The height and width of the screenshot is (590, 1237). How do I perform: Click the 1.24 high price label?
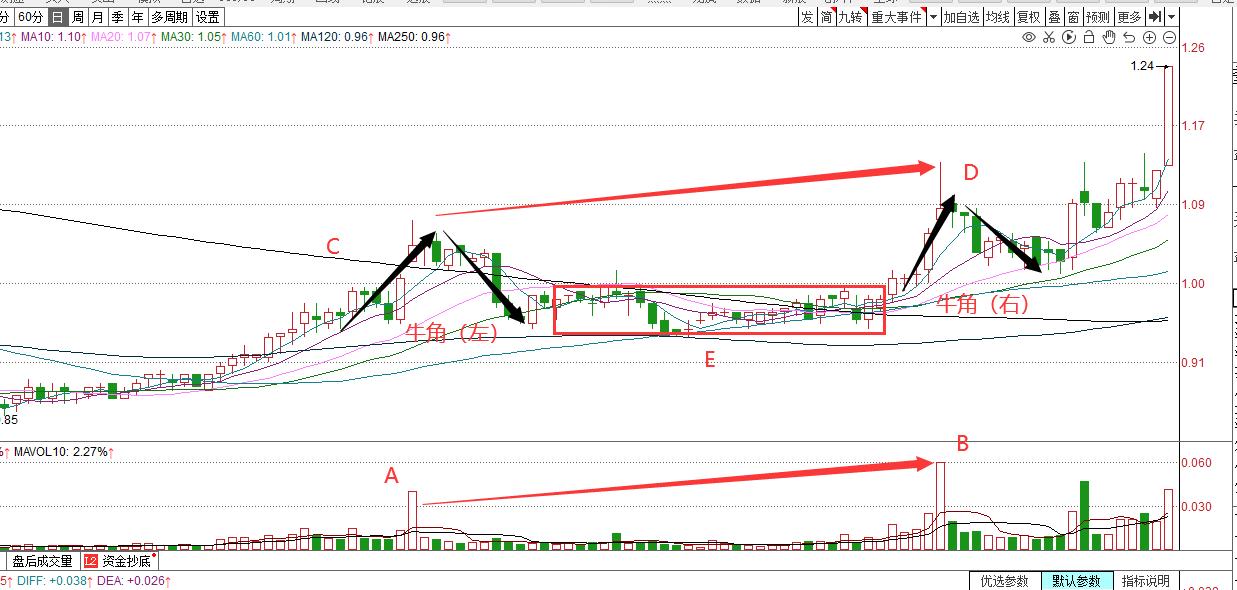(1141, 66)
